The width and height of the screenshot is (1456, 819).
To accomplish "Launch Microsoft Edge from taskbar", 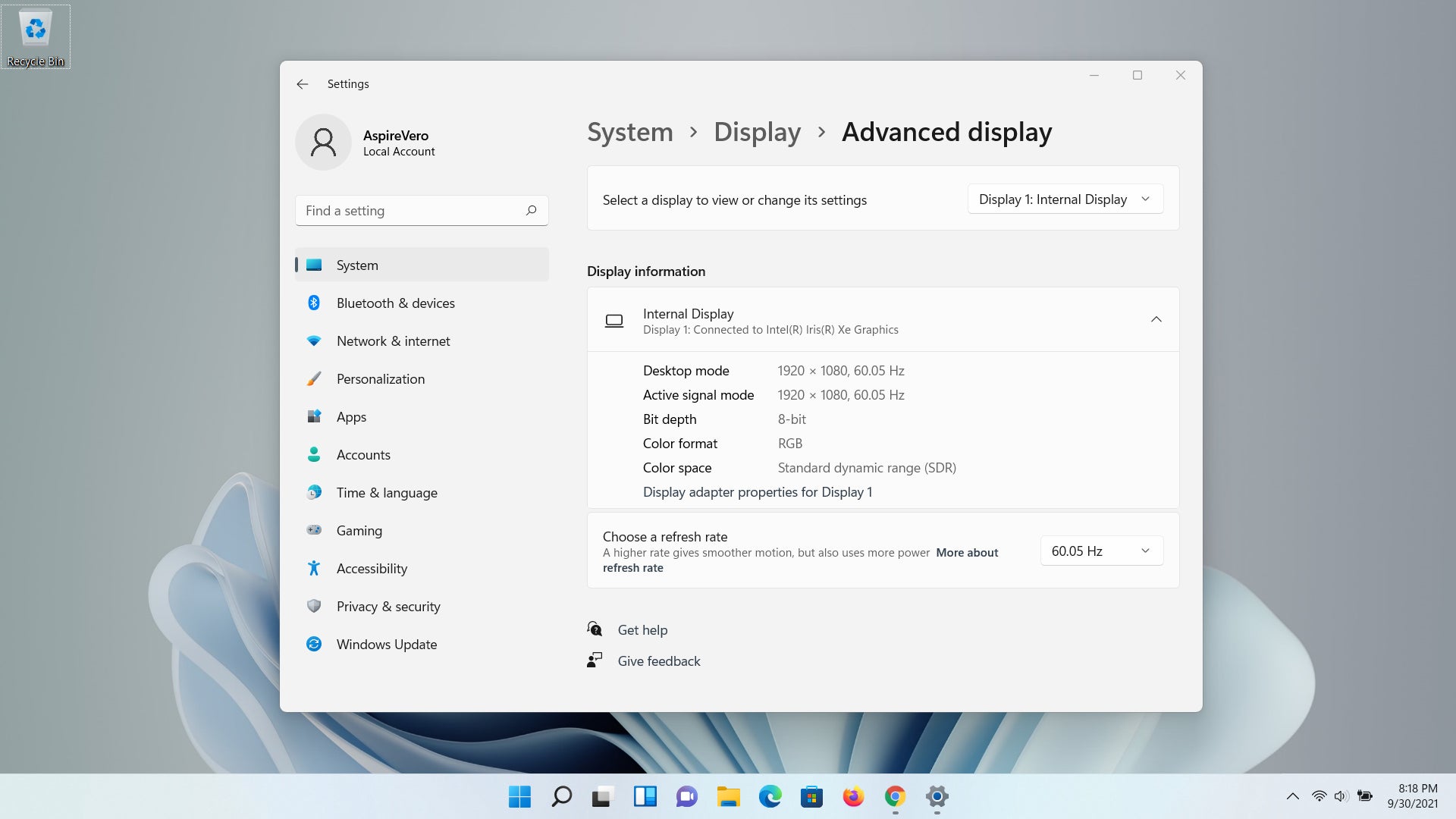I will point(770,796).
